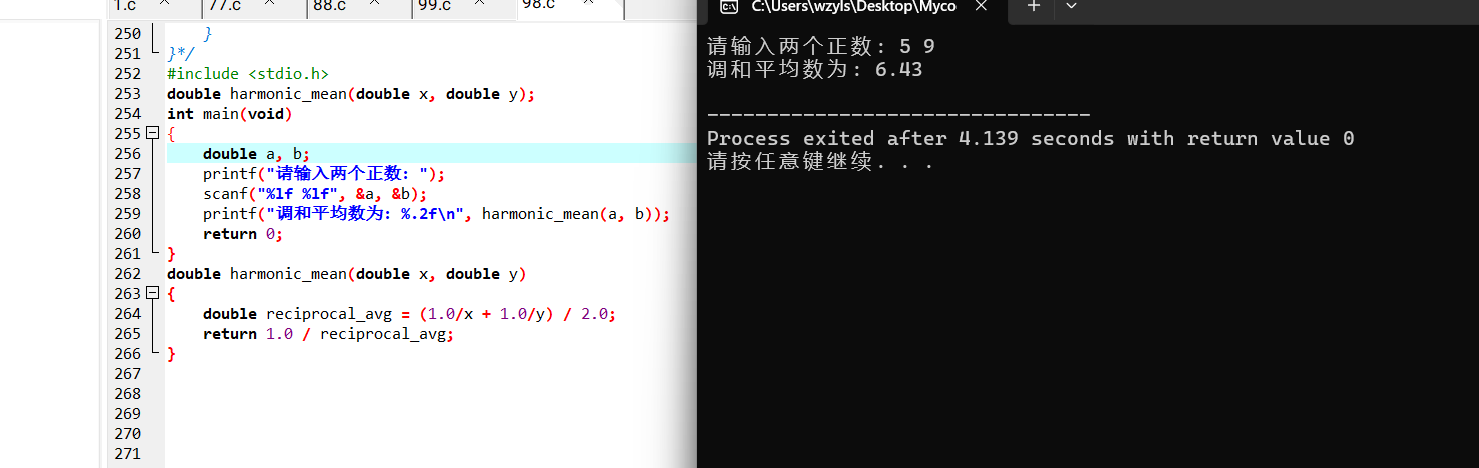The image size is (1479, 468).
Task: Click the highlighted double a, b; line
Action: 257,154
